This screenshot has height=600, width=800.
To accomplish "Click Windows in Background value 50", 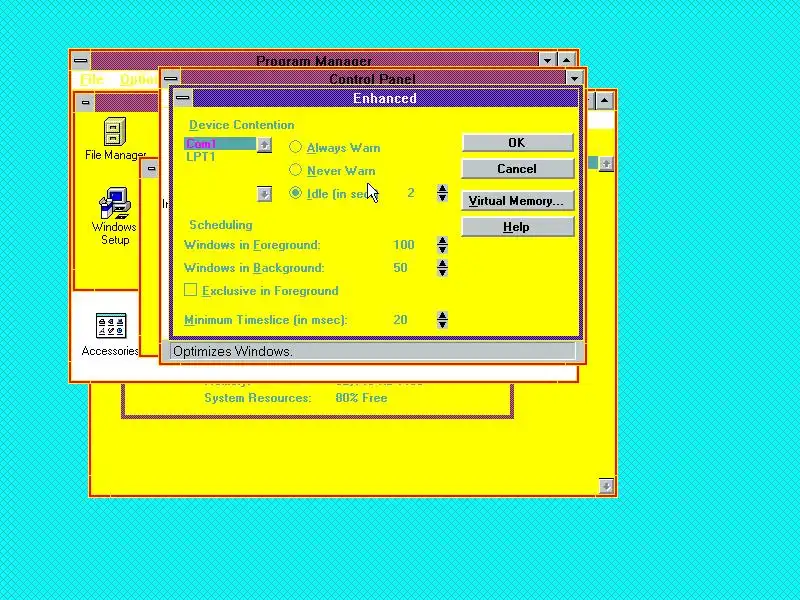I will tap(401, 268).
